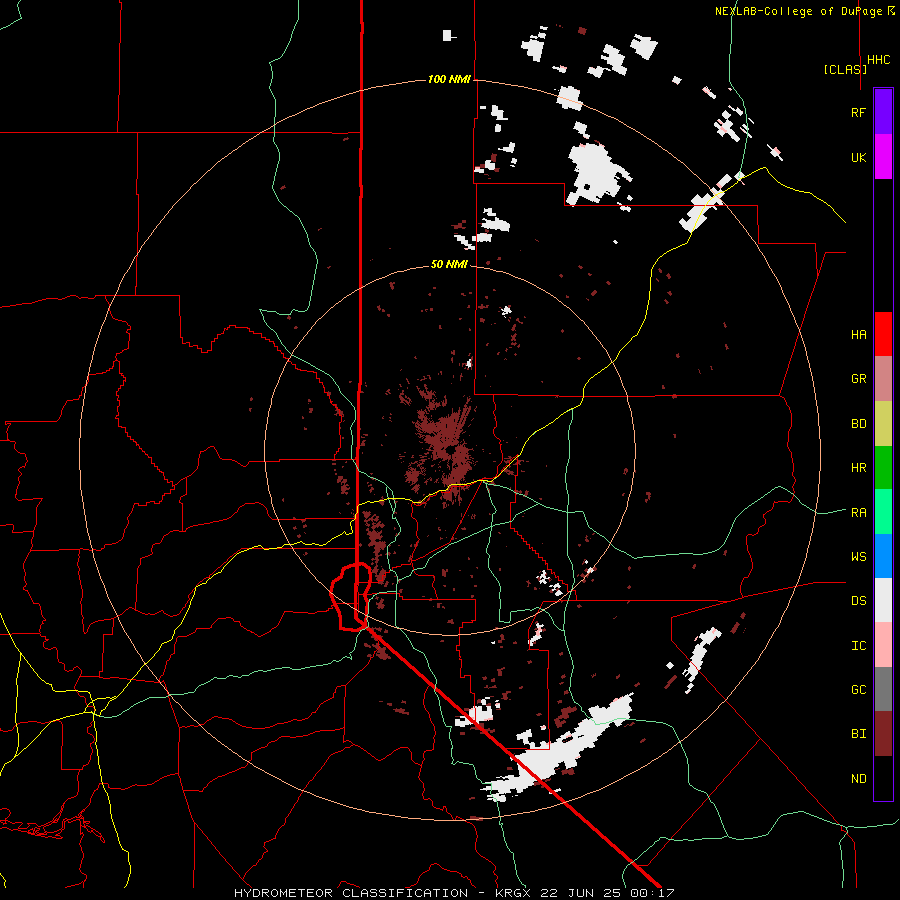Click the GC legend label

[858, 690]
